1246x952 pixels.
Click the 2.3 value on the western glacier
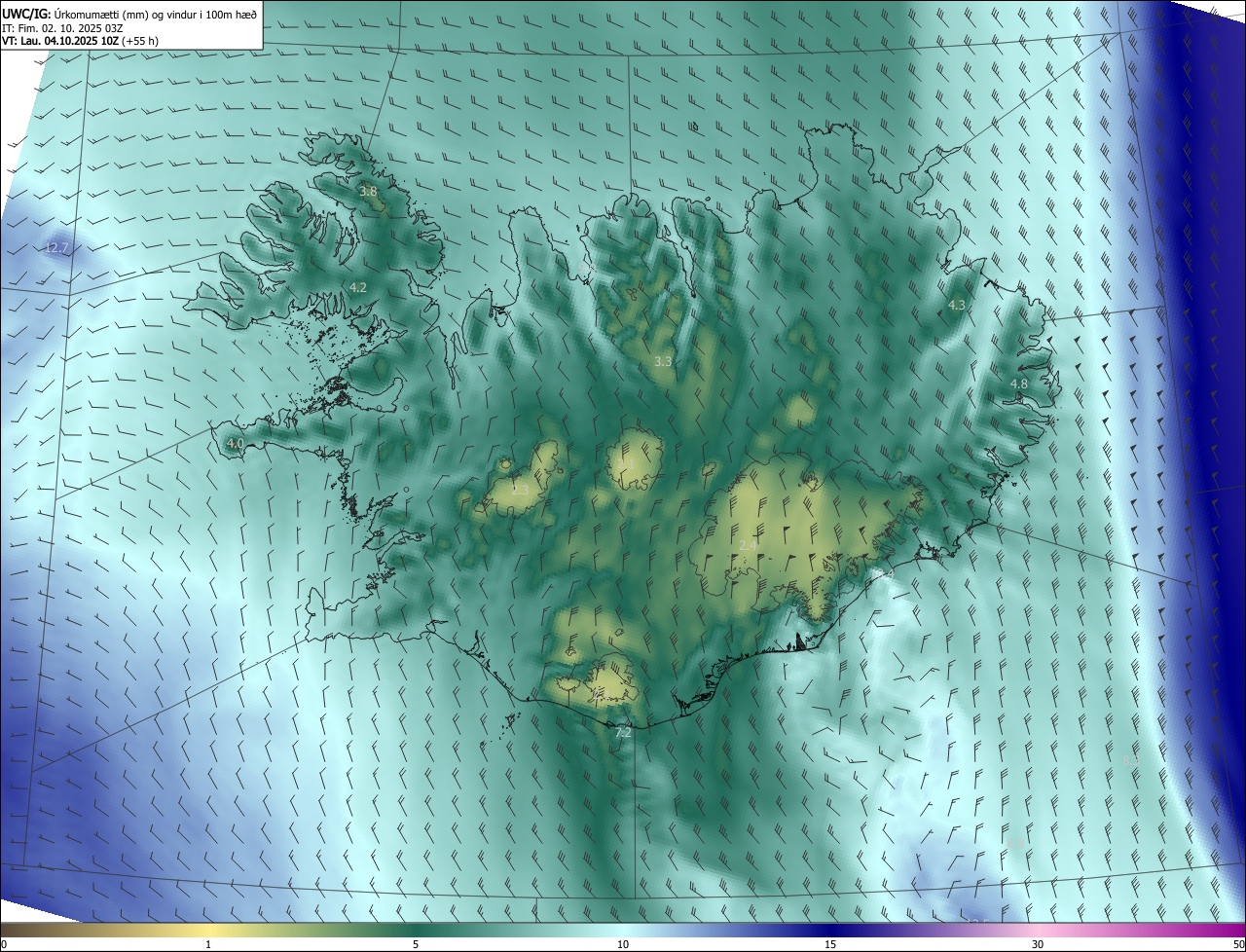(x=520, y=490)
